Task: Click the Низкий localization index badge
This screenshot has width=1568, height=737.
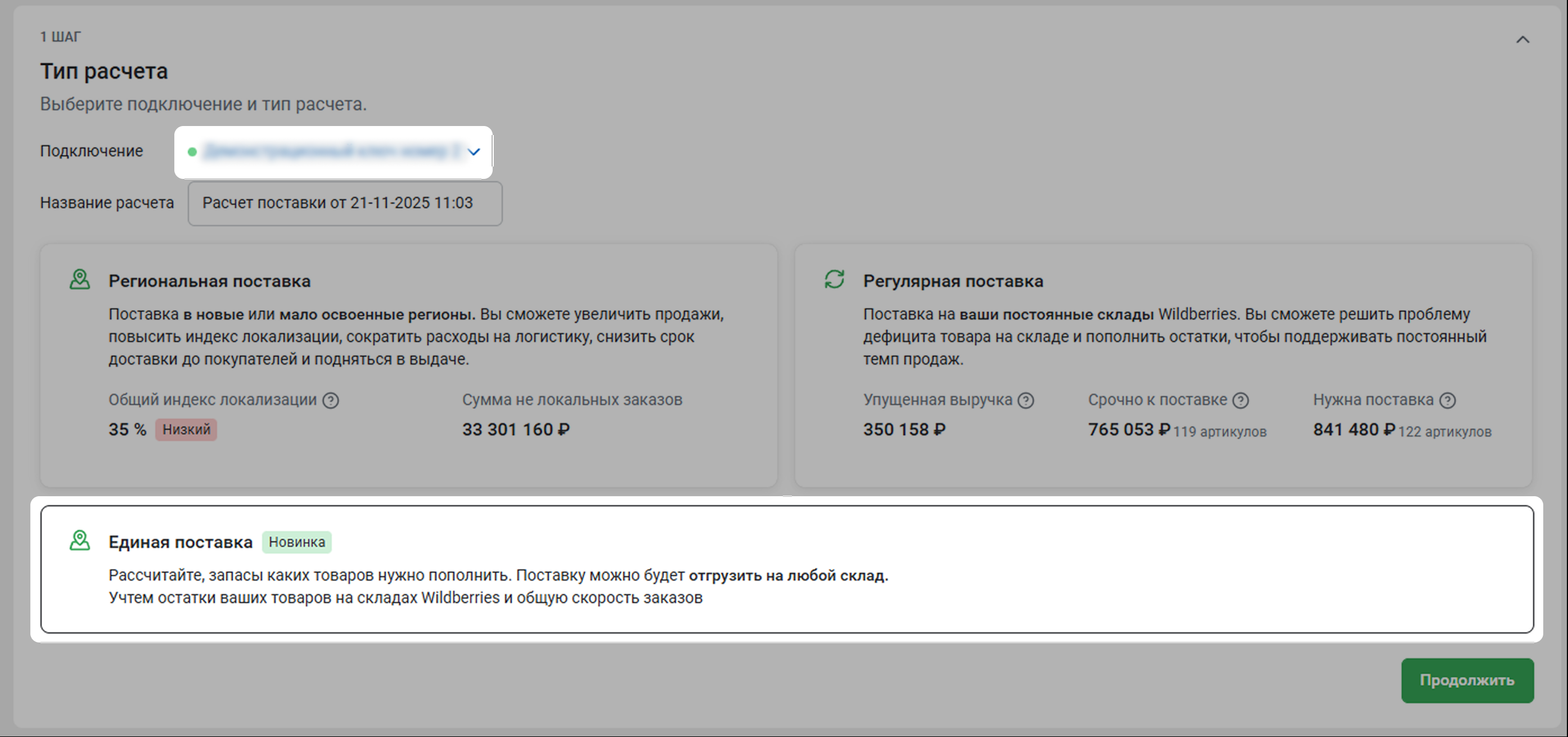Action: click(186, 429)
